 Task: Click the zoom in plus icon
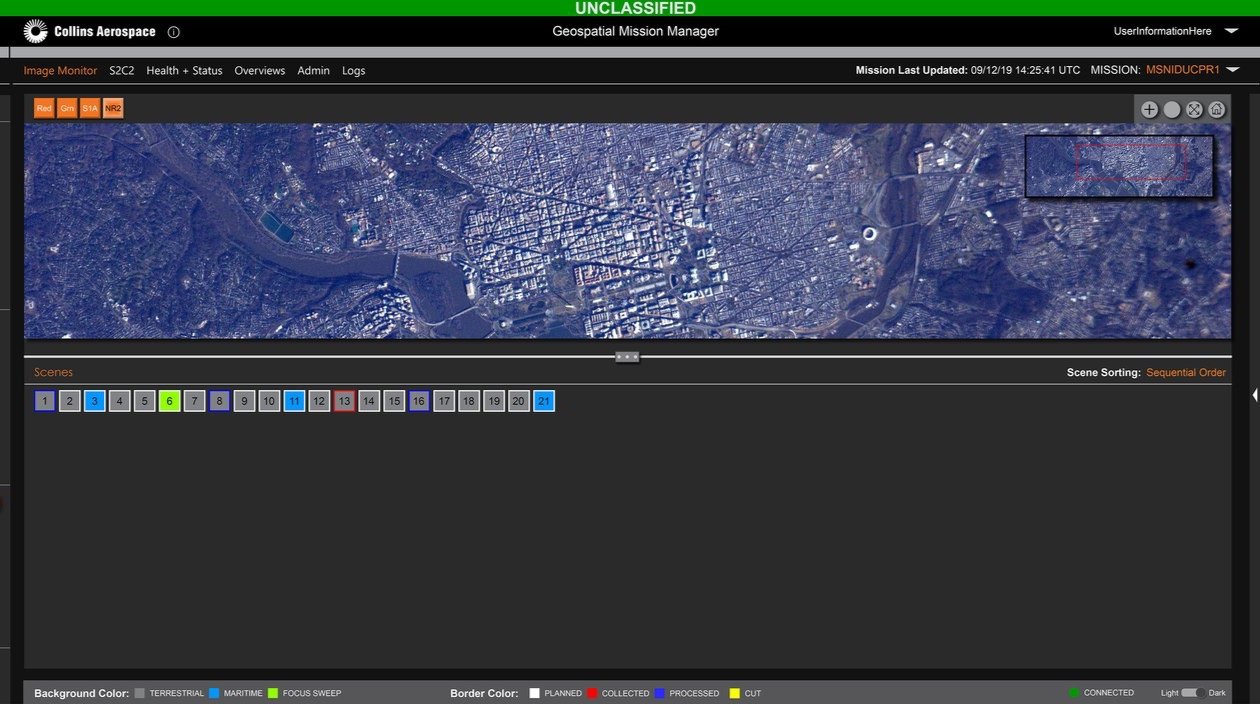(x=1150, y=110)
